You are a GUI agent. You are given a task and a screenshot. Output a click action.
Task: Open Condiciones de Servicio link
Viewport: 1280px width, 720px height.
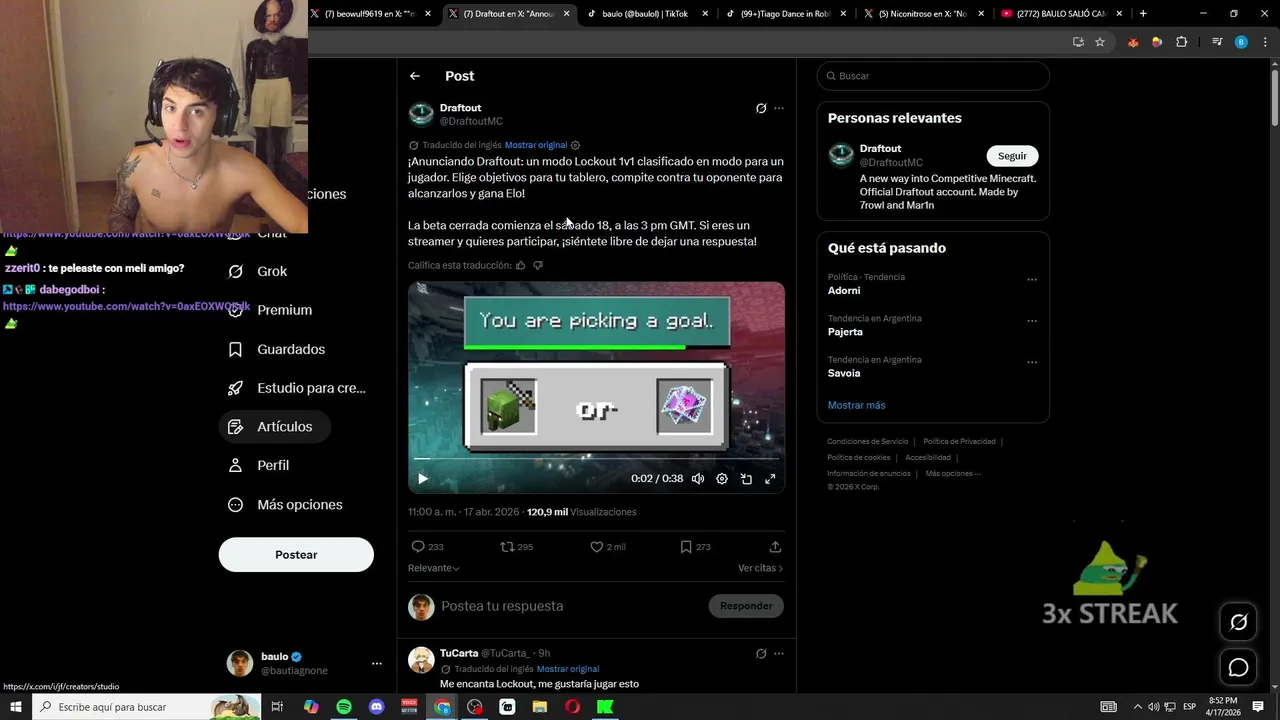[868, 441]
